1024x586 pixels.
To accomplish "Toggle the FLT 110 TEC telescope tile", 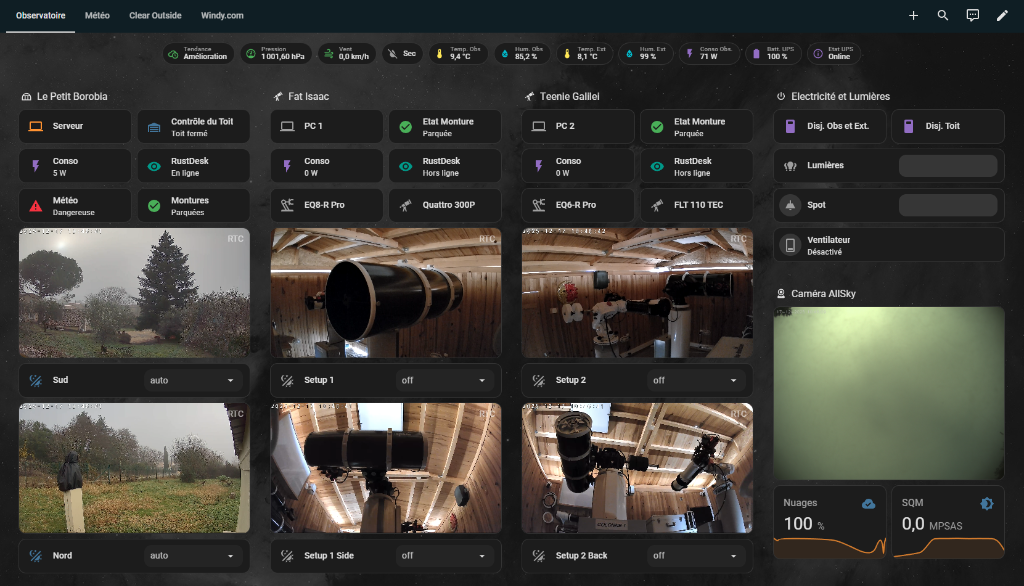I will click(696, 205).
